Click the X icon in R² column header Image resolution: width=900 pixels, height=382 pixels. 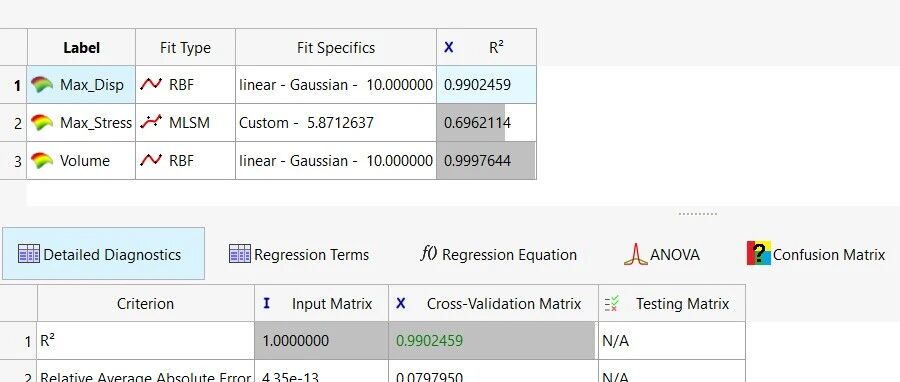click(449, 48)
